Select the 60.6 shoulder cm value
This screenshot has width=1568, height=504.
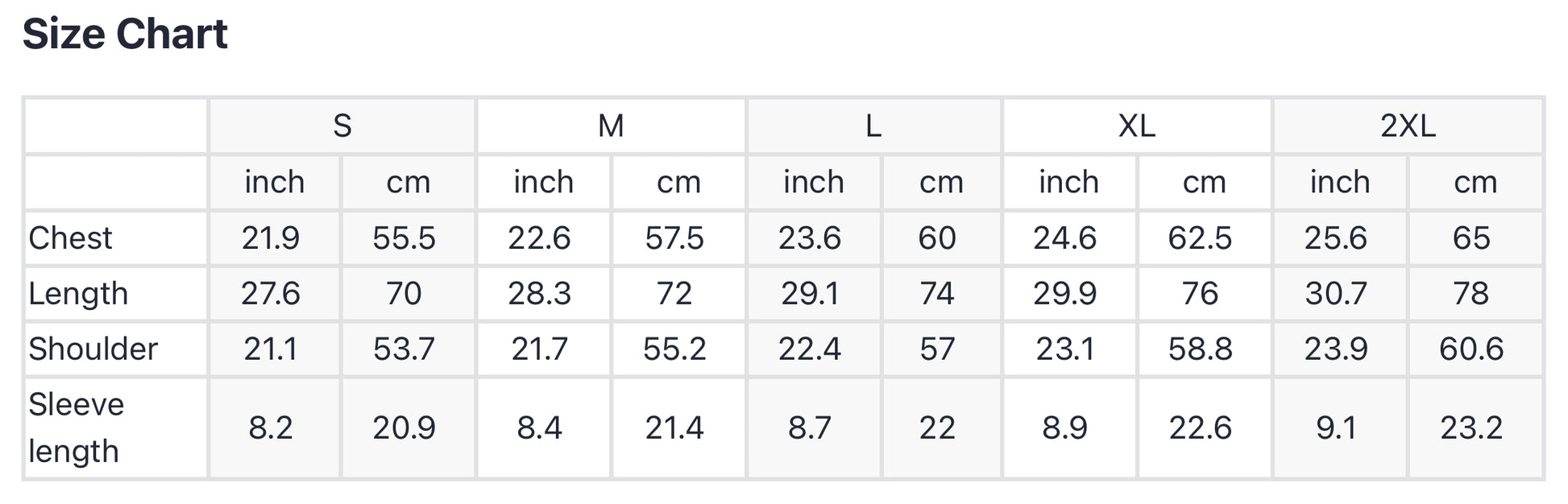[1471, 349]
